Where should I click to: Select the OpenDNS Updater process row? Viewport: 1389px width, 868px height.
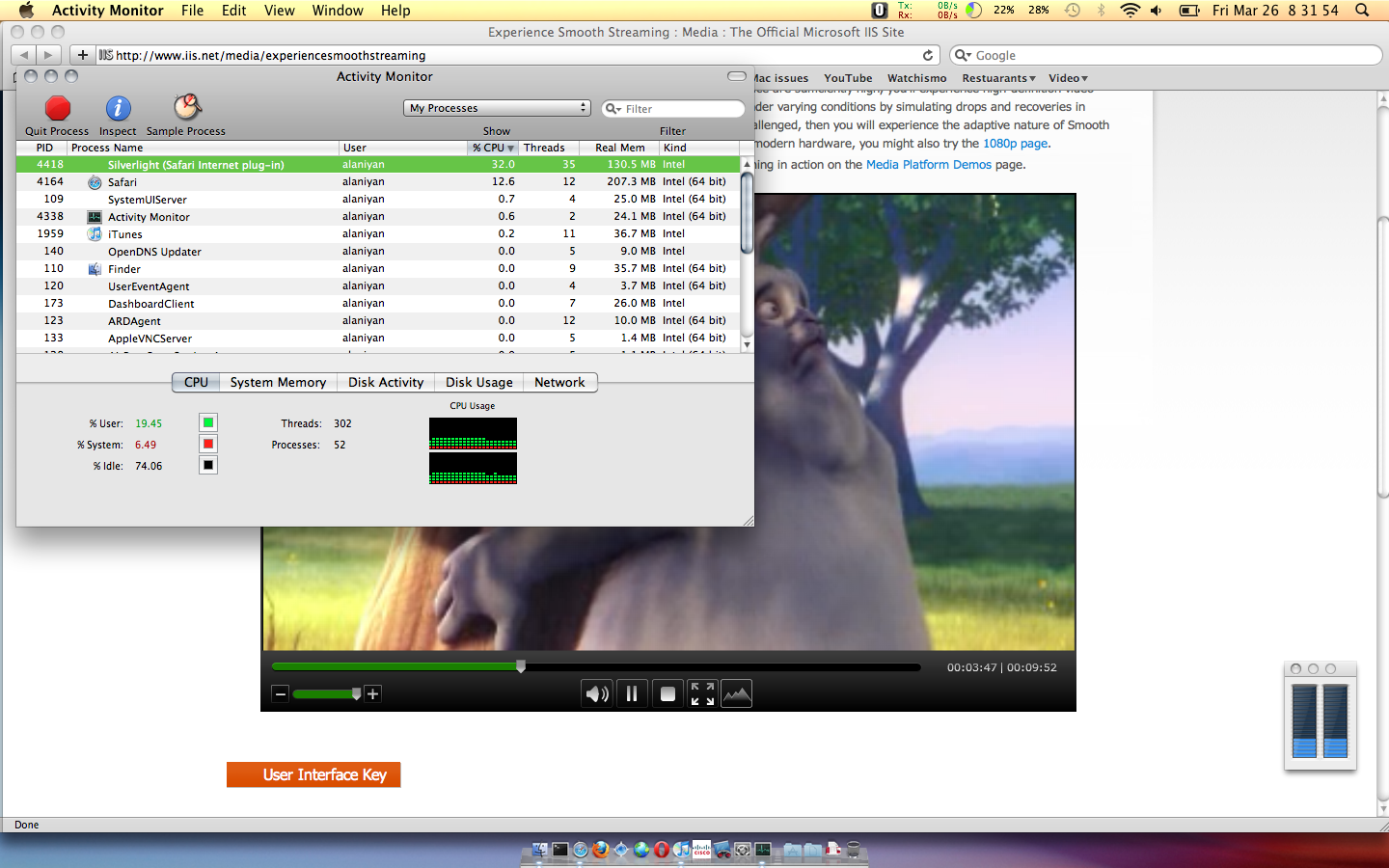coord(378,252)
